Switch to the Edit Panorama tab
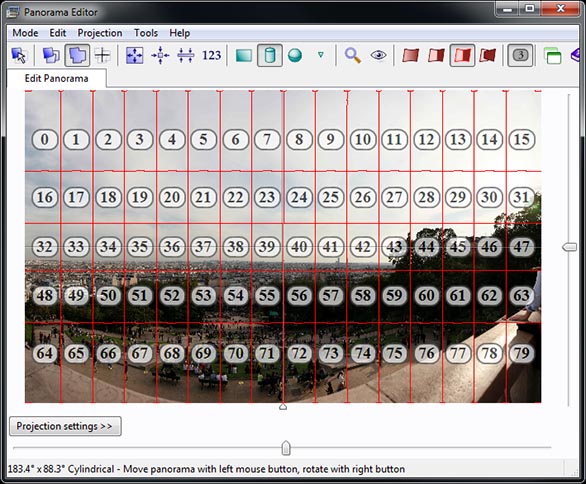Screen dimensions: 586x484 tap(56, 78)
